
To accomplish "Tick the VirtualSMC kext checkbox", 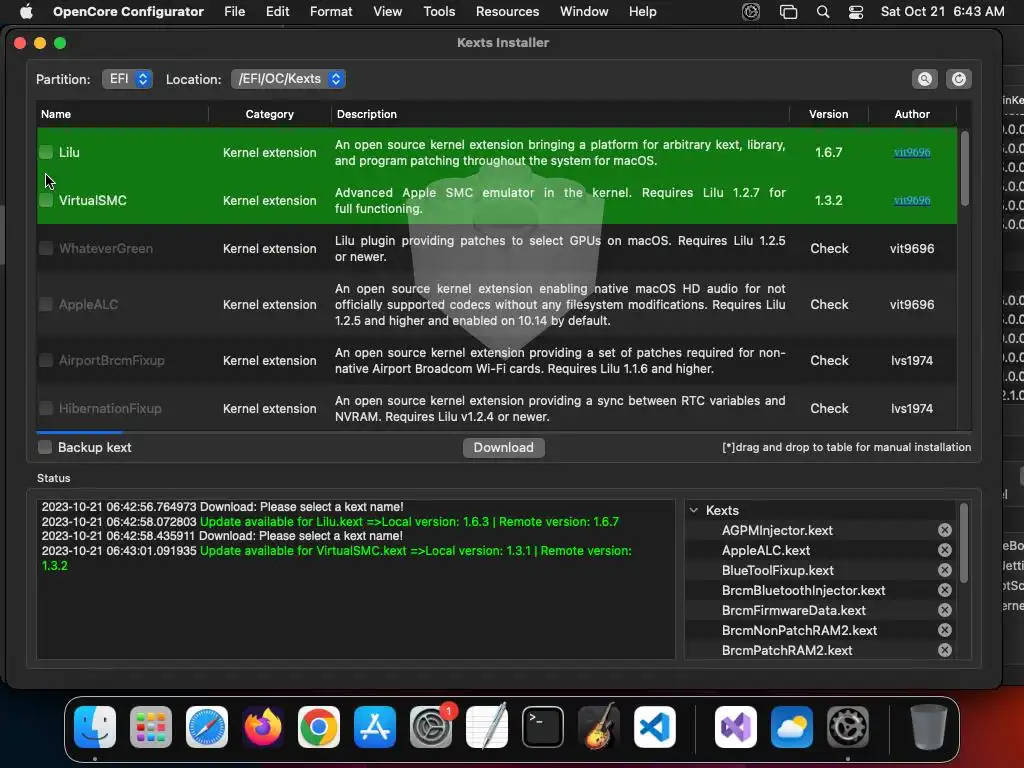I will point(46,200).
